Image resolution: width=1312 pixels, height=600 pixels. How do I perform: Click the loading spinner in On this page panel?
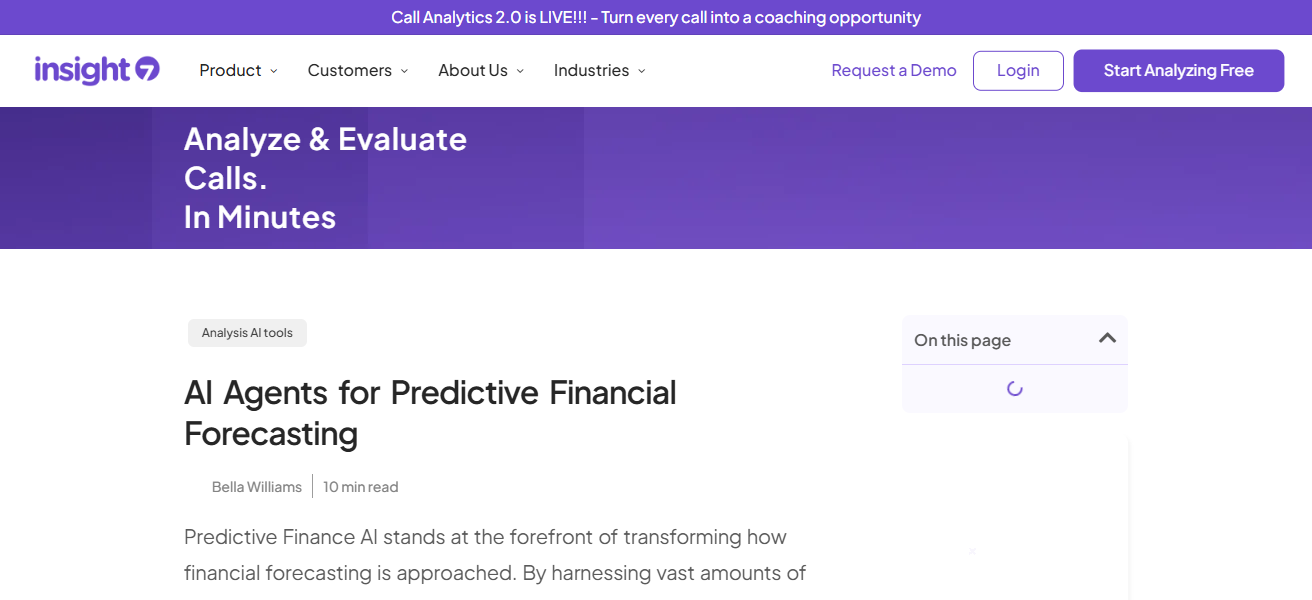[x=1014, y=388]
